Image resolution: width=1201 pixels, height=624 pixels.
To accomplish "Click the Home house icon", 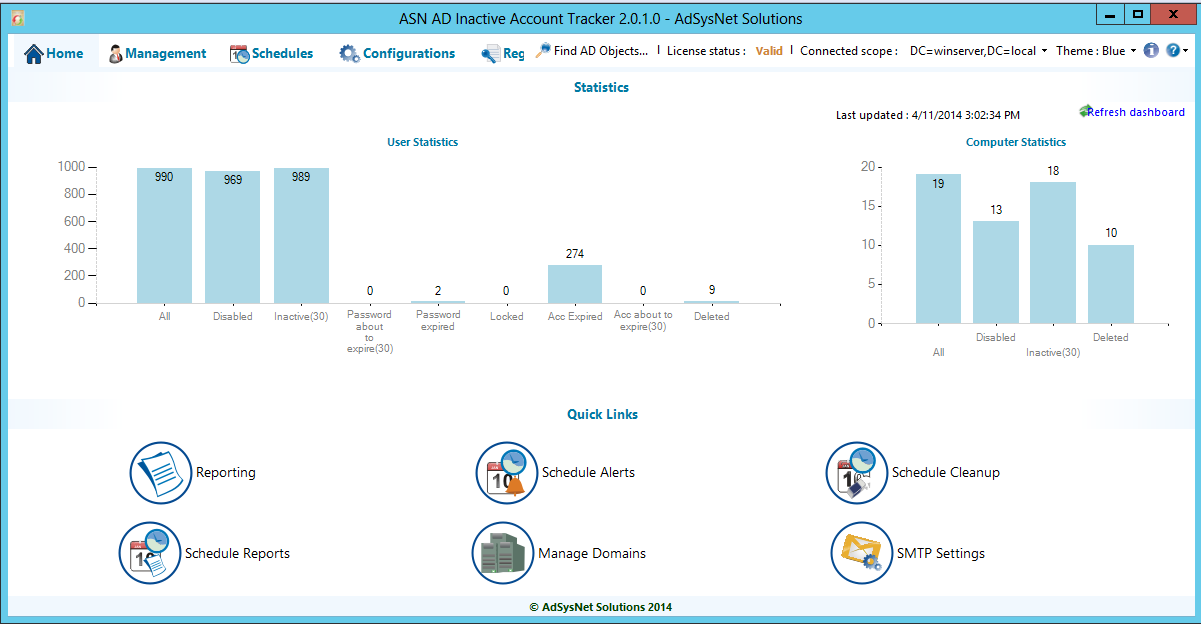I will 34,53.
